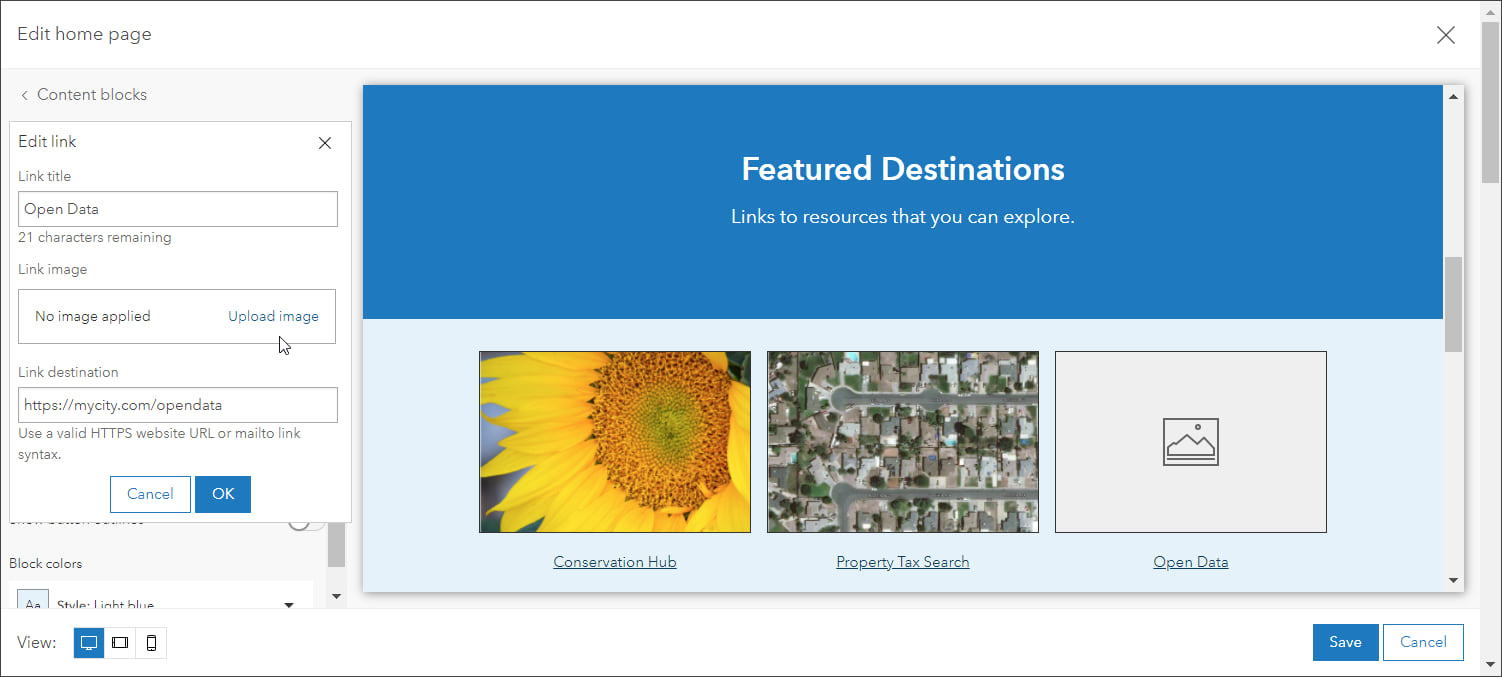Switch to mobile phone view

click(151, 643)
